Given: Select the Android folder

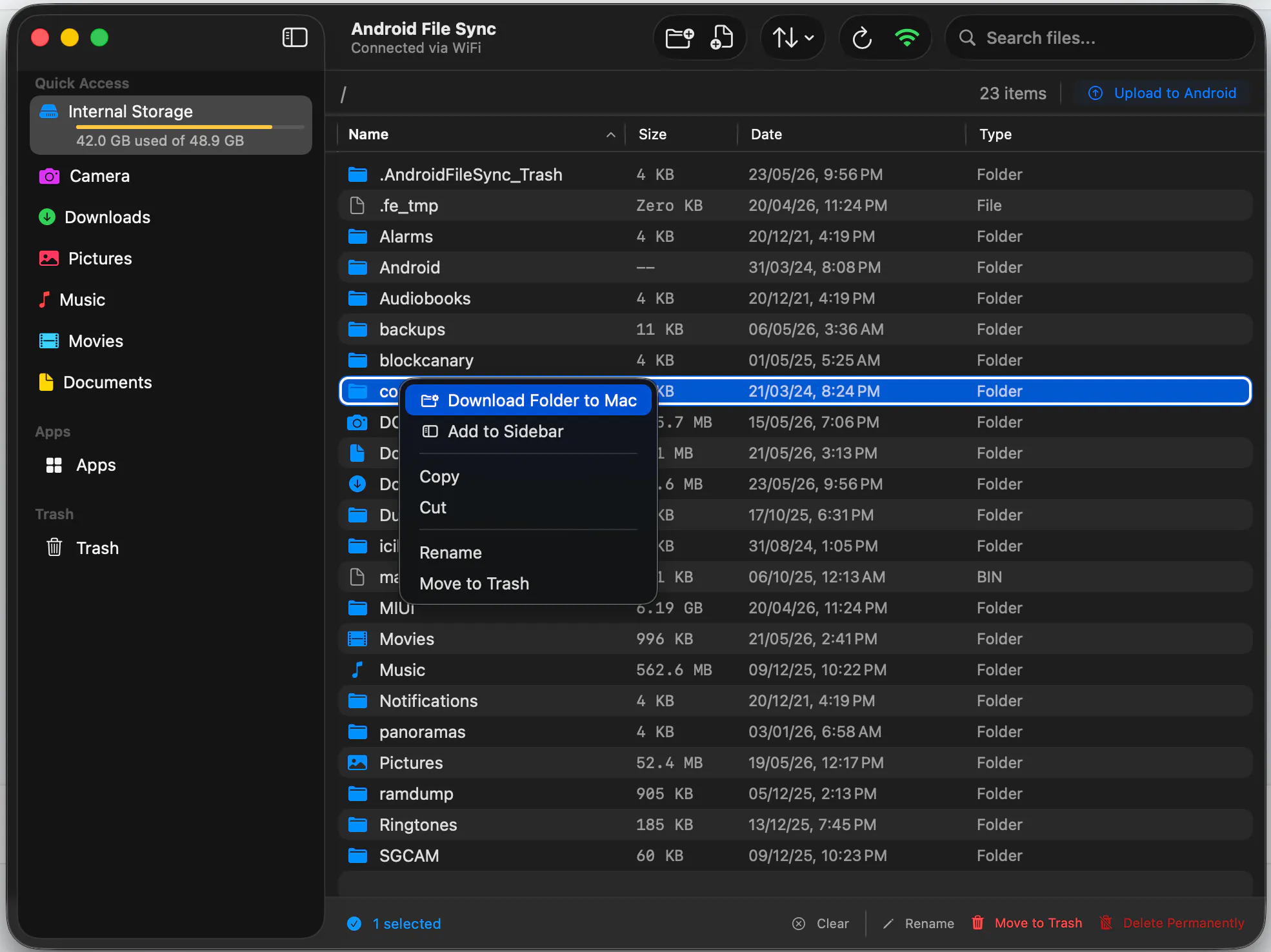Looking at the screenshot, I should tap(795, 268).
